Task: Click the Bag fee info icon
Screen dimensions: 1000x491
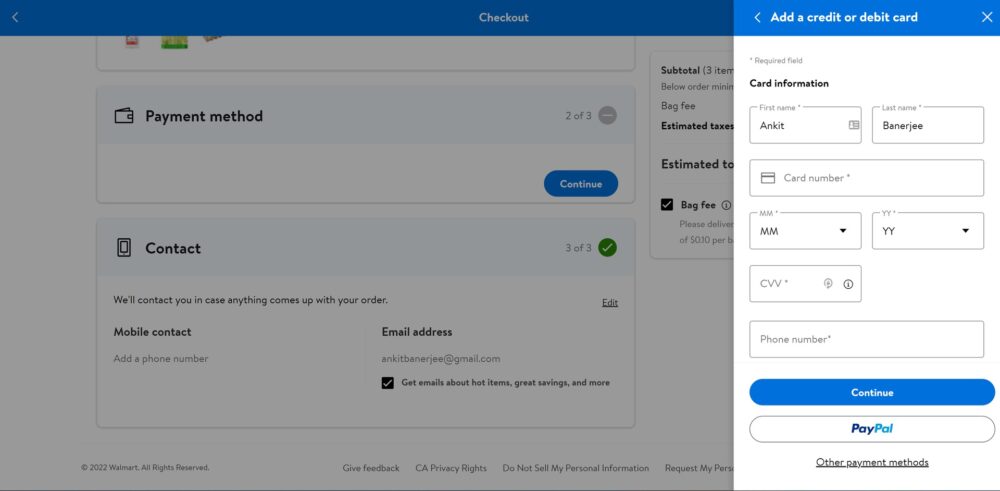Action: click(726, 205)
